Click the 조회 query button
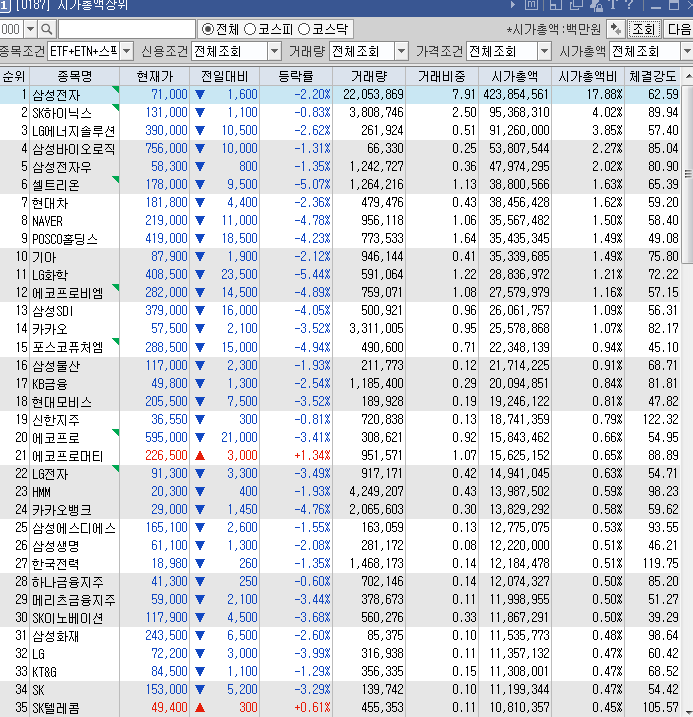The image size is (693, 717). click(x=644, y=29)
